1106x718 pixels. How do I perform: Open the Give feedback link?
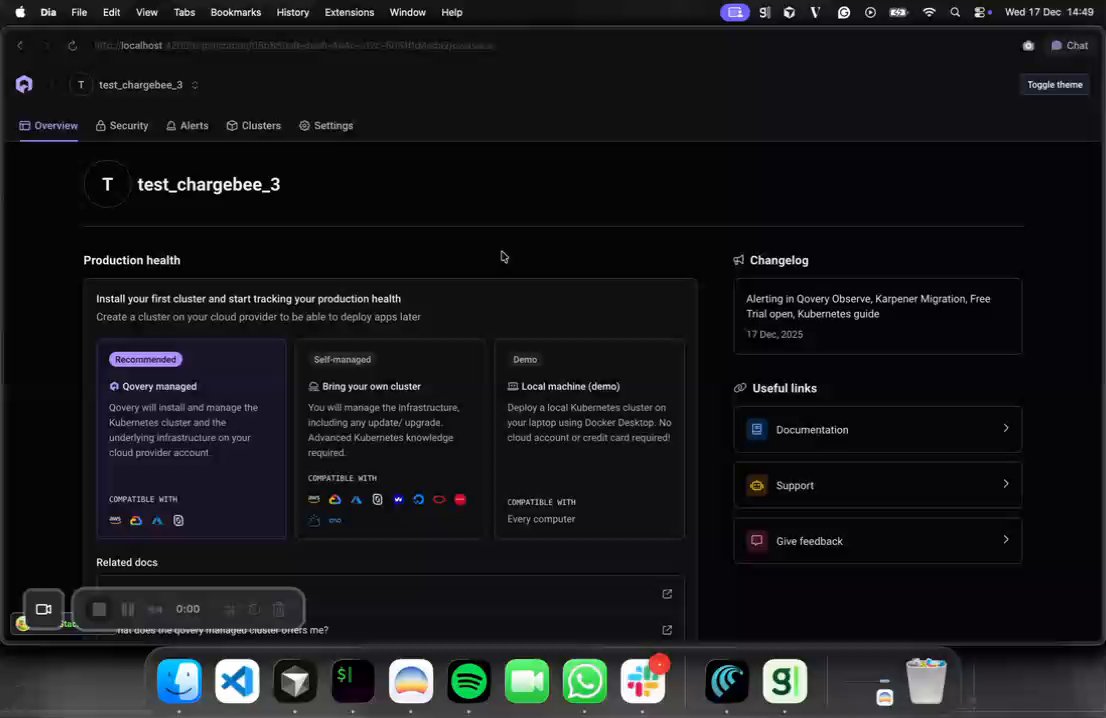tap(877, 540)
